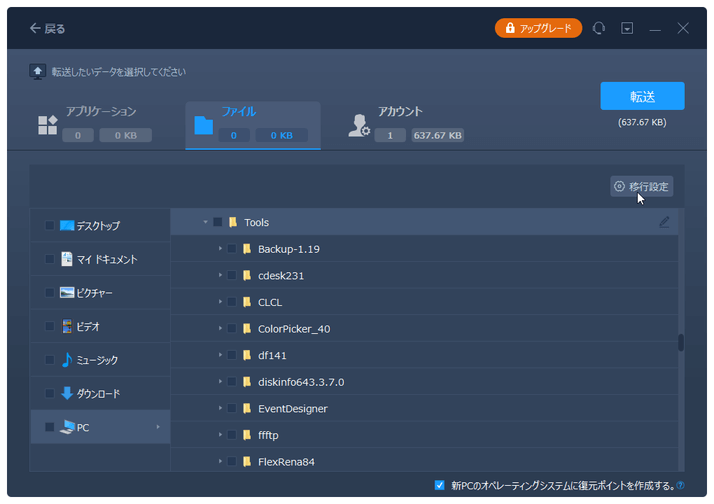Click the file list vertical scrollbar thumb
The image size is (714, 504).
tap(681, 343)
